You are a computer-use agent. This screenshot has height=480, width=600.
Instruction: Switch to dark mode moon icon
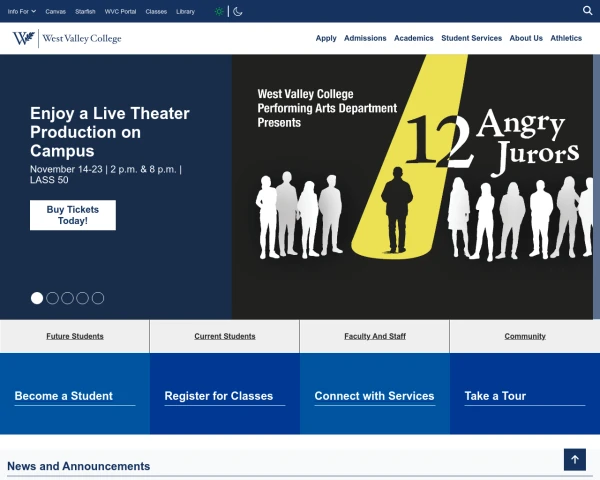coord(238,11)
